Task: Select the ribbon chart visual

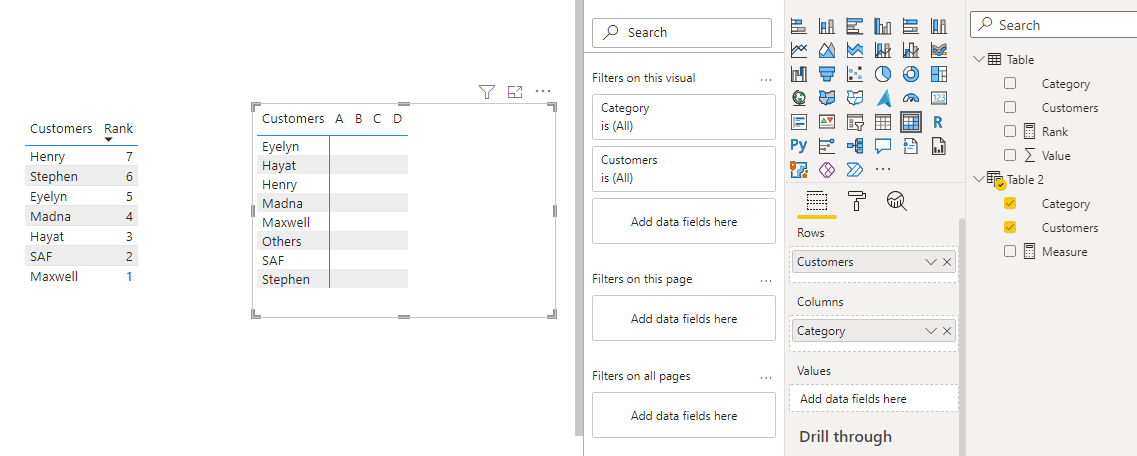Action: [x=939, y=50]
